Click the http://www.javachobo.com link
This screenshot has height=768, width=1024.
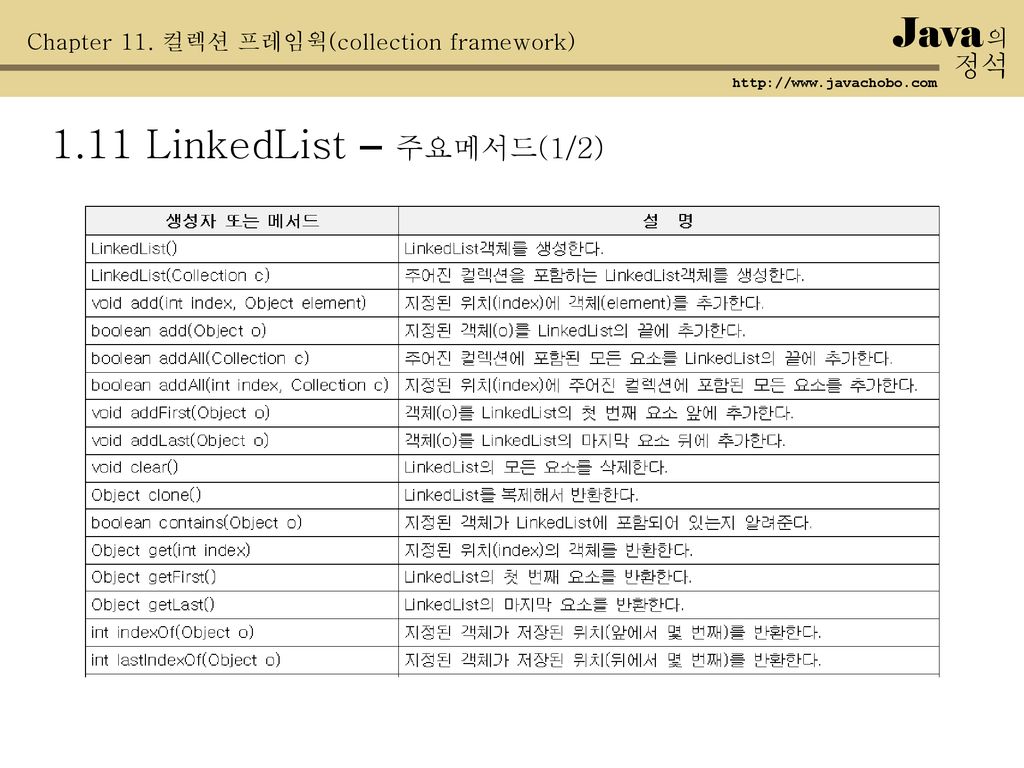[x=834, y=83]
